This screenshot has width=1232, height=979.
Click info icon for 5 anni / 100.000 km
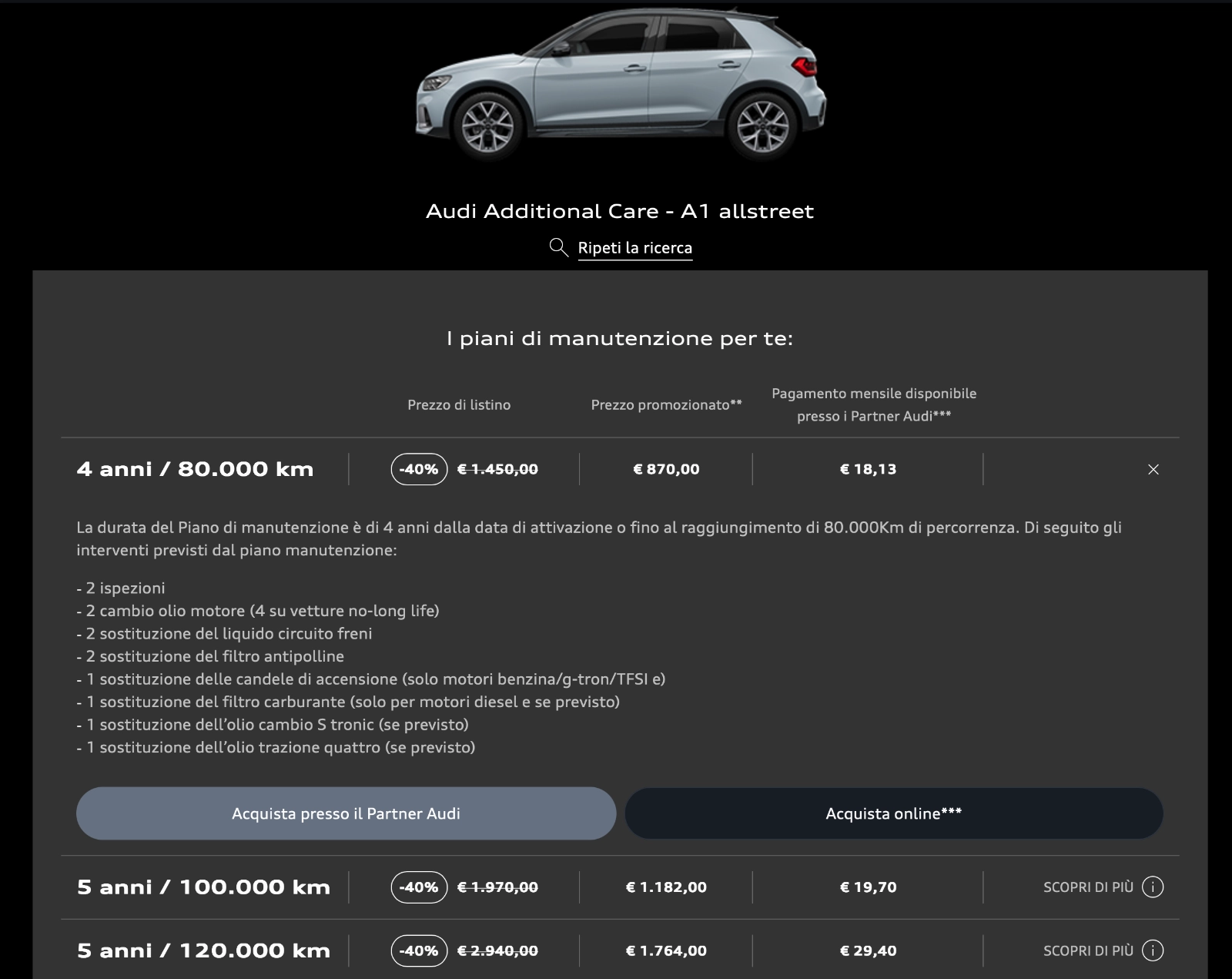[x=1153, y=887]
